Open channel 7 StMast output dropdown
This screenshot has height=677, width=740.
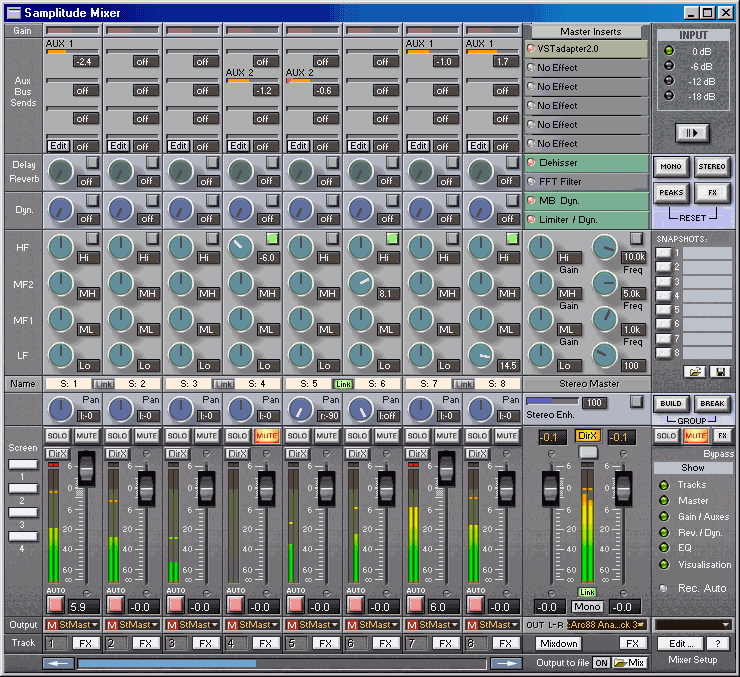[432, 625]
